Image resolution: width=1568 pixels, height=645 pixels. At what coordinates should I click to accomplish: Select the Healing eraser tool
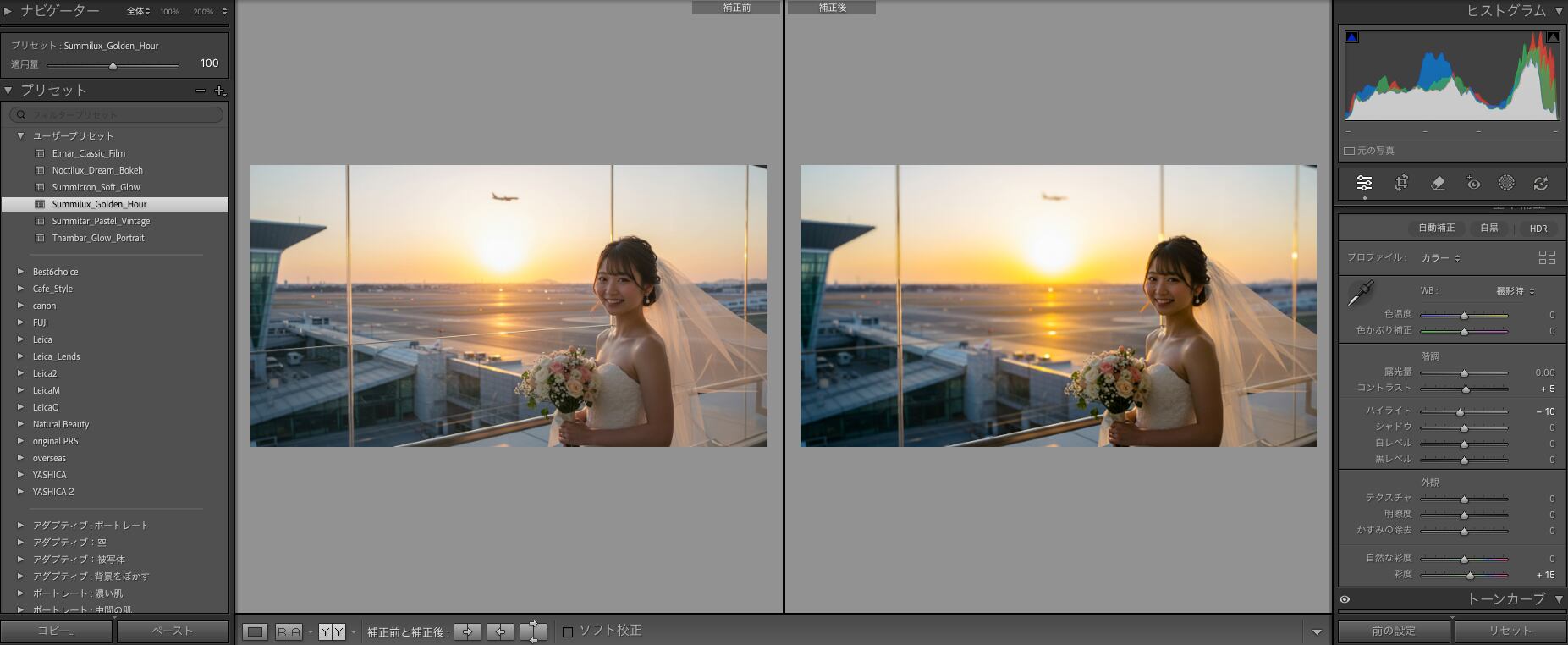tap(1437, 183)
